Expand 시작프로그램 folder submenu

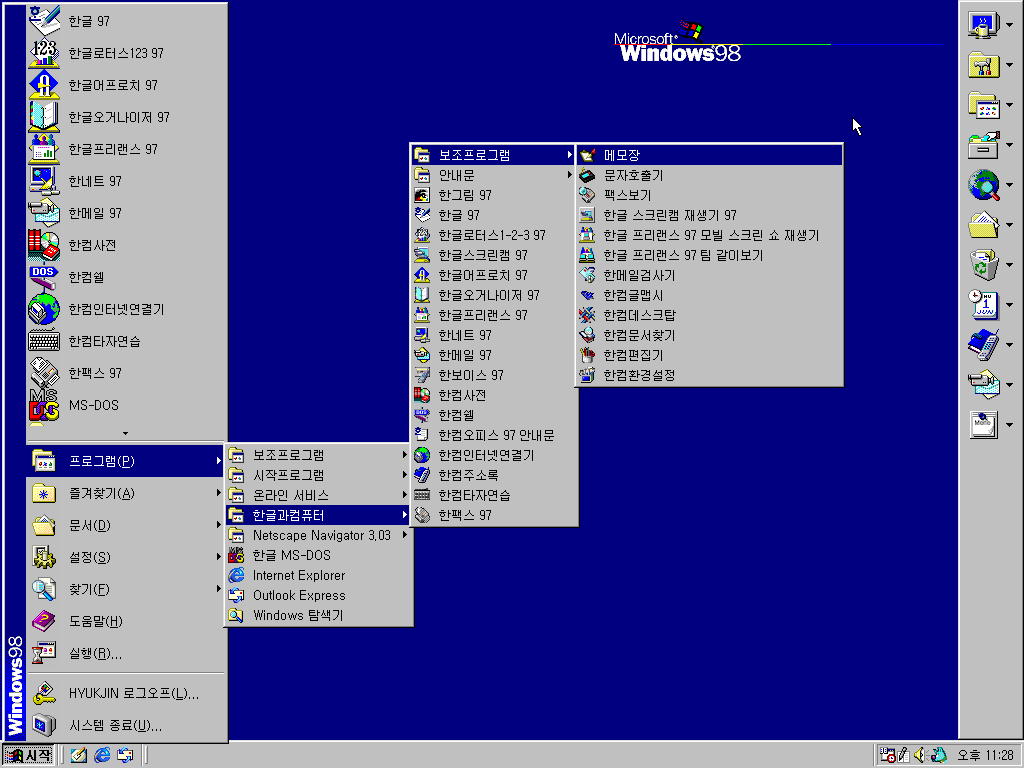[x=319, y=475]
